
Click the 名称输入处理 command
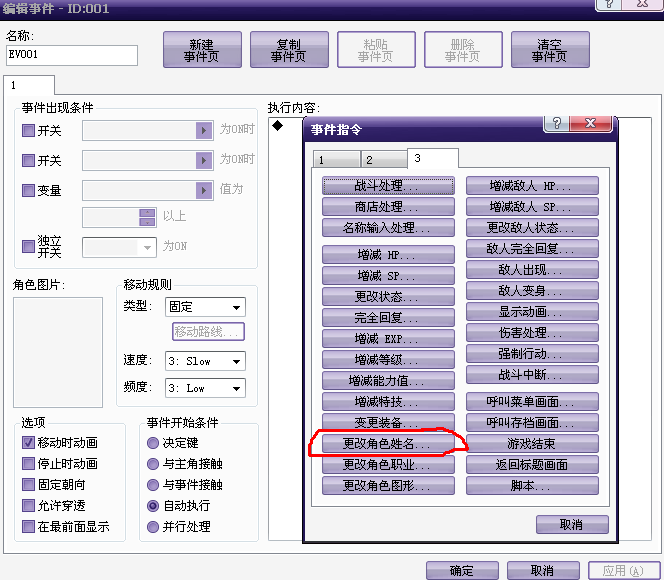pyautogui.click(x=388, y=228)
